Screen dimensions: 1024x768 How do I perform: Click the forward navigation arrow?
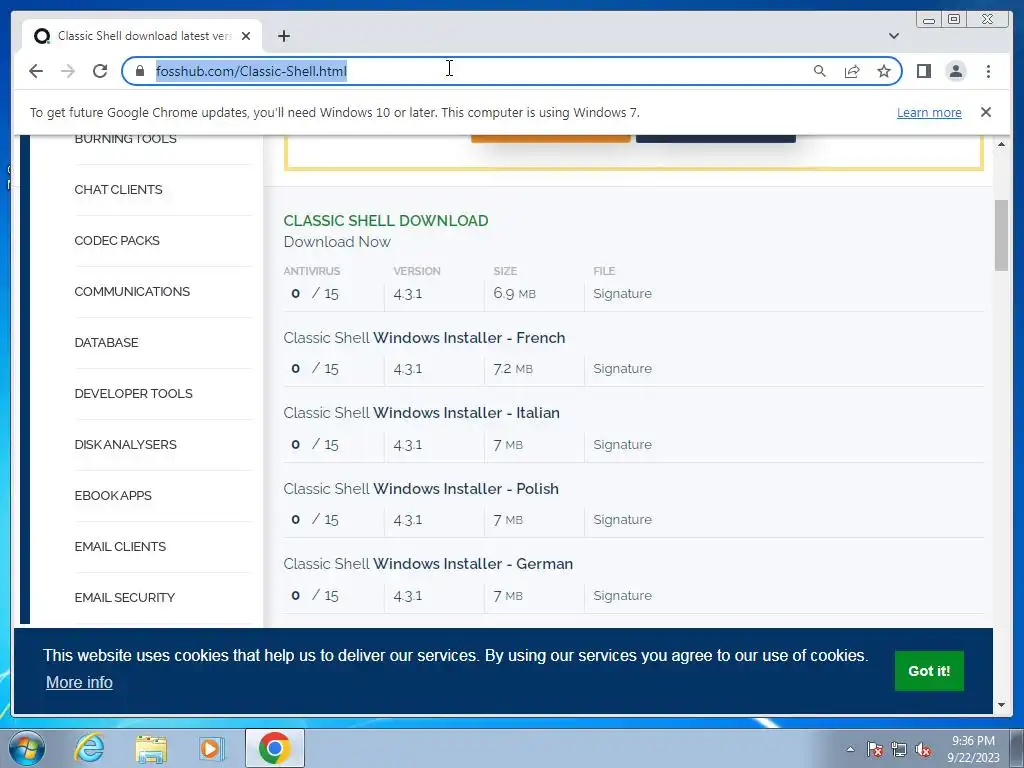(68, 71)
